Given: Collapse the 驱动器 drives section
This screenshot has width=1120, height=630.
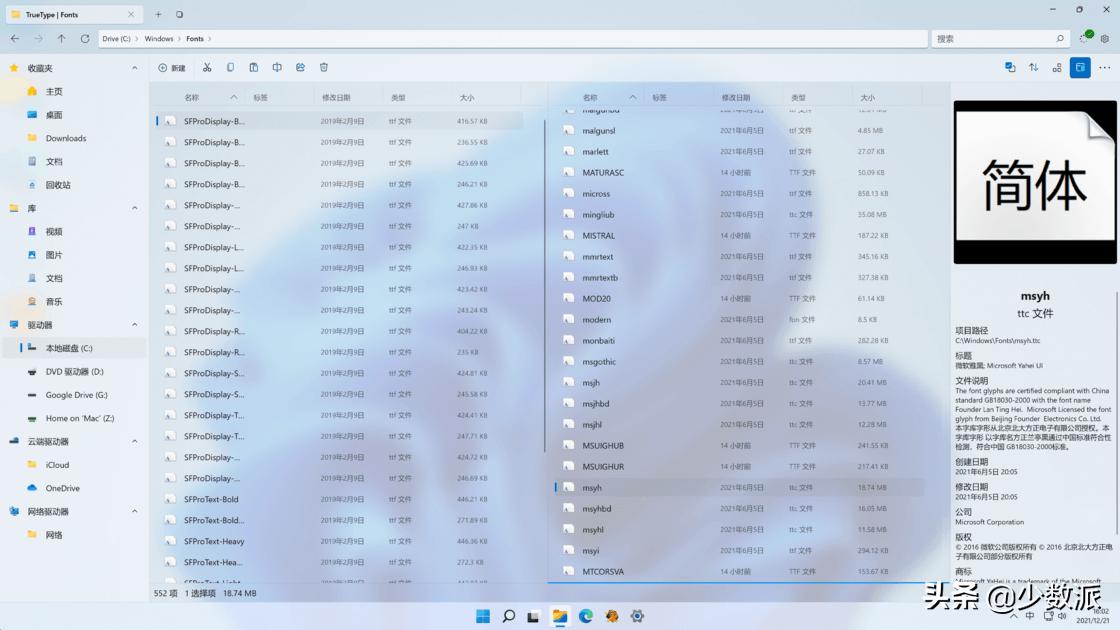Looking at the screenshot, I should 134,324.
